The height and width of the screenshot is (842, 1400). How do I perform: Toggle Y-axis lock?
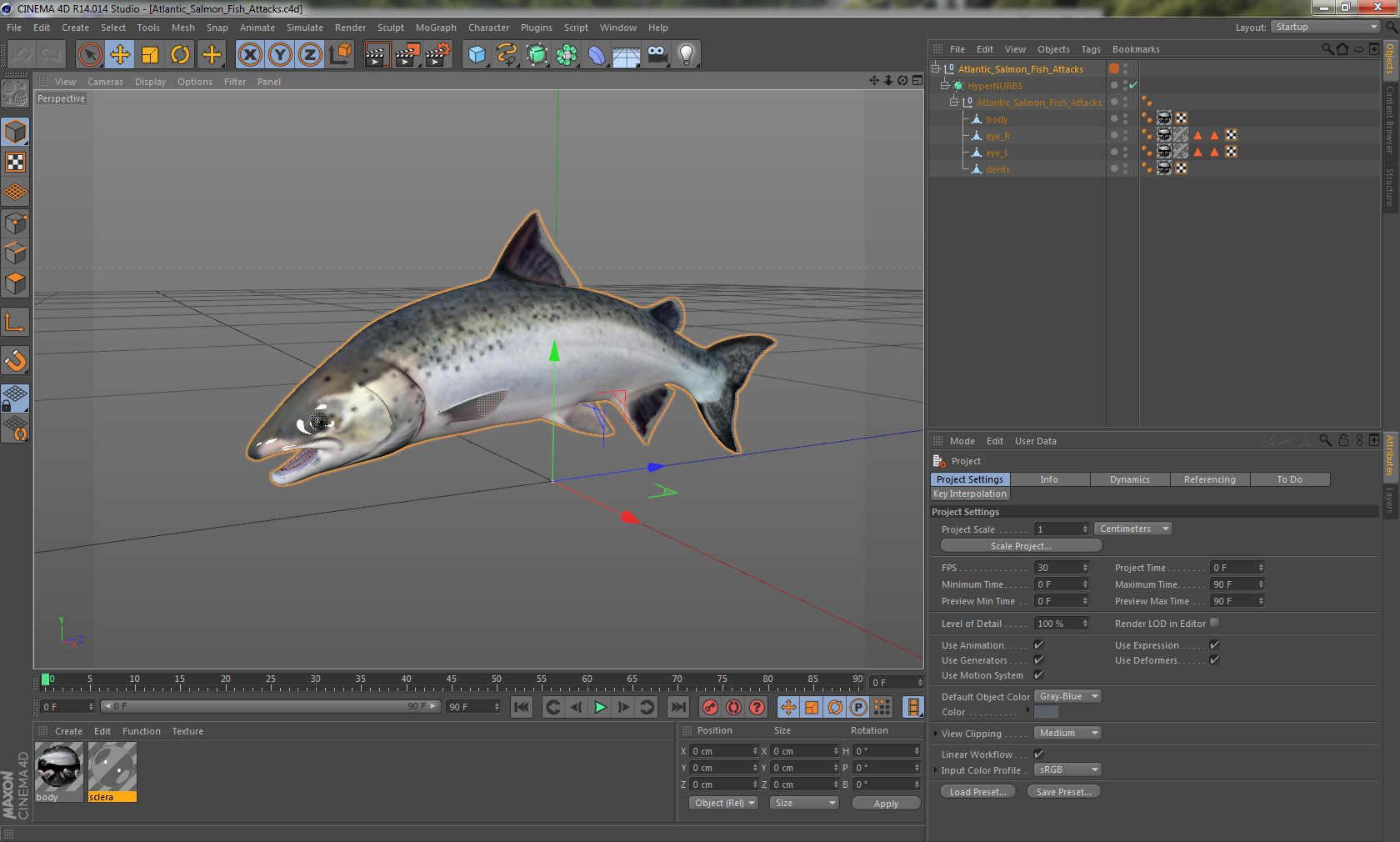pyautogui.click(x=280, y=55)
